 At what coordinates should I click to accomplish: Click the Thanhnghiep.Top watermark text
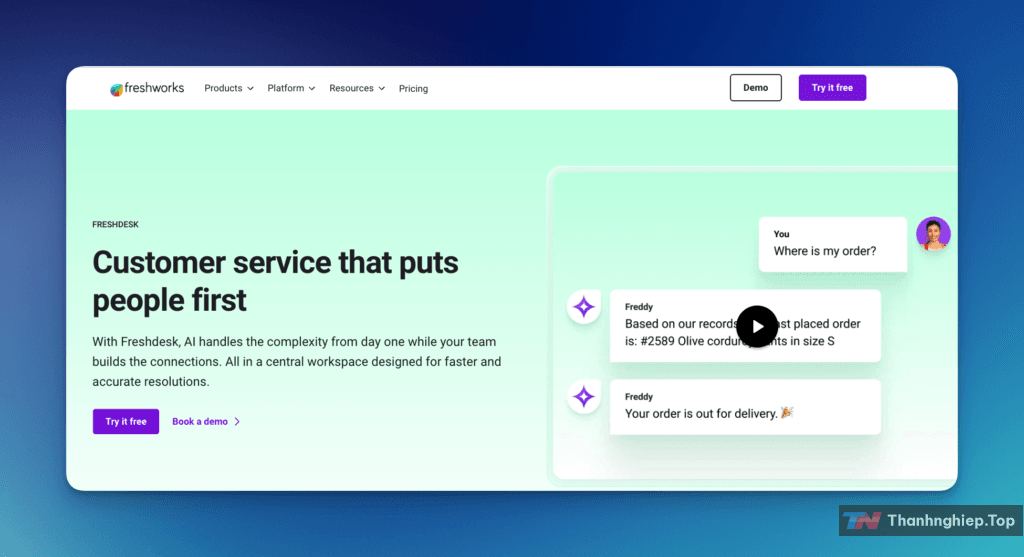(951, 521)
